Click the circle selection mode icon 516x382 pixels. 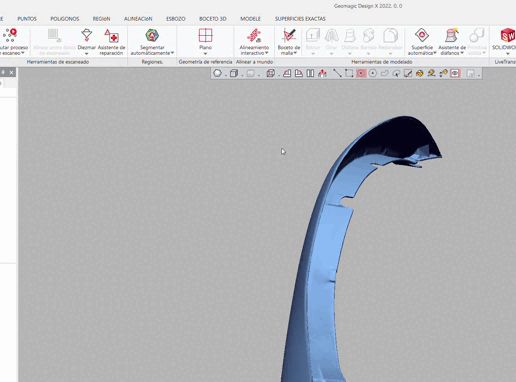pyautogui.click(x=373, y=73)
